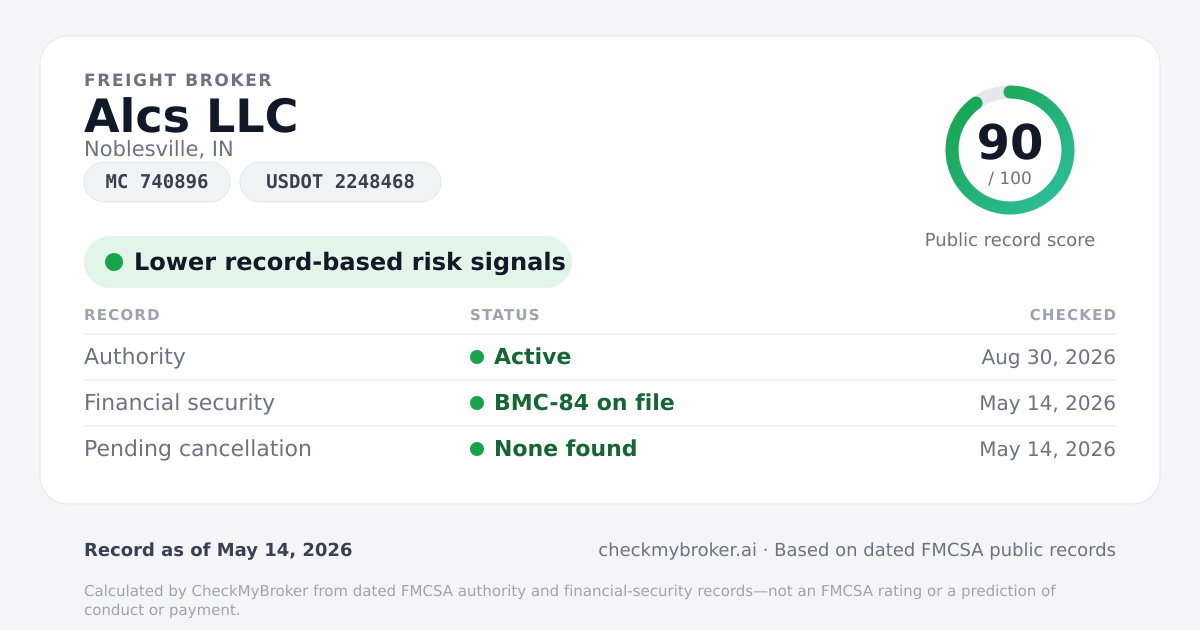This screenshot has height=630, width=1200.
Task: Click the Public record score label
Action: pos(1010,240)
